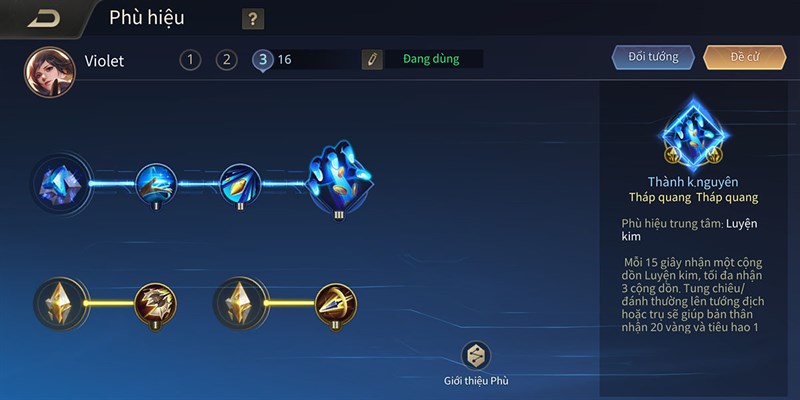Image resolution: width=800 pixels, height=400 pixels.
Task: Open the question mark help icon
Action: (253, 19)
